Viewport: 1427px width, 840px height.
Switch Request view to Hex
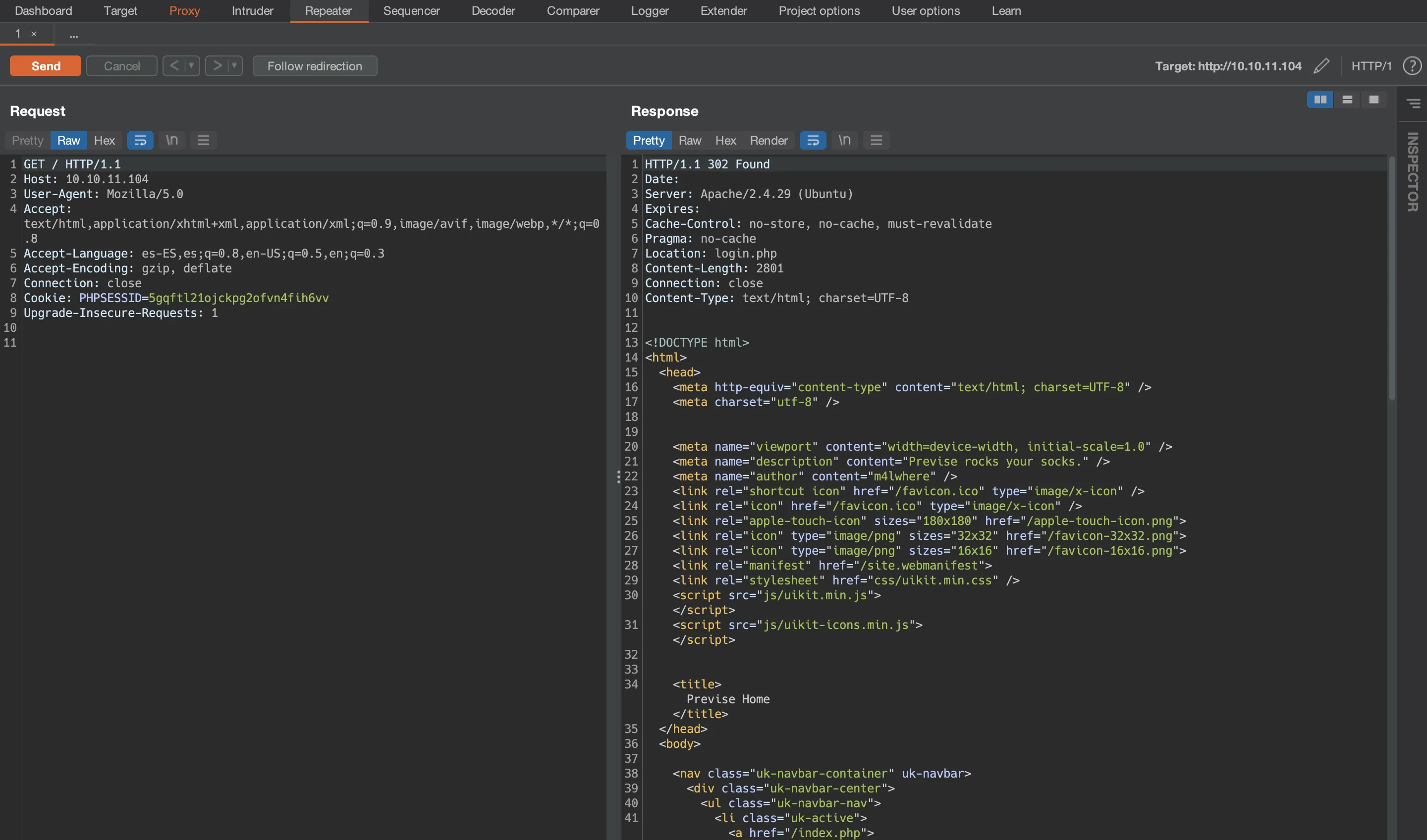coord(104,140)
